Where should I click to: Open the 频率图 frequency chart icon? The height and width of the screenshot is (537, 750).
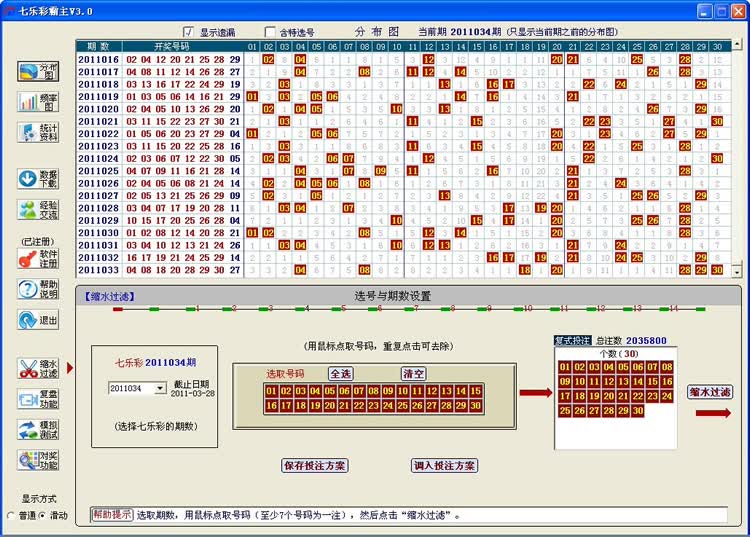[x=38, y=102]
